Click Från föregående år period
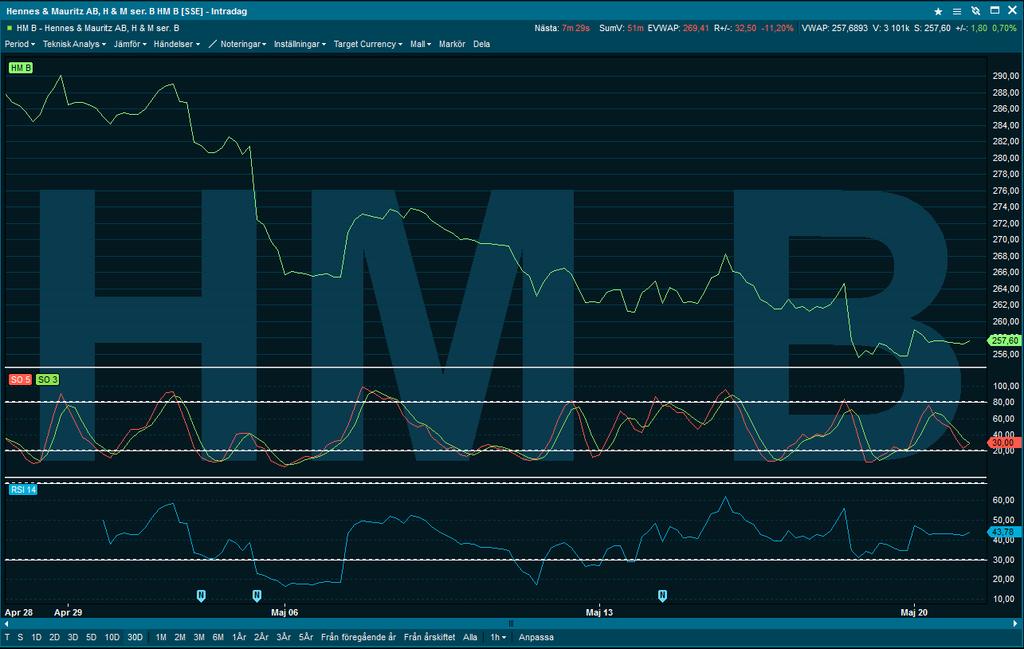This screenshot has height=649, width=1024. coord(359,637)
